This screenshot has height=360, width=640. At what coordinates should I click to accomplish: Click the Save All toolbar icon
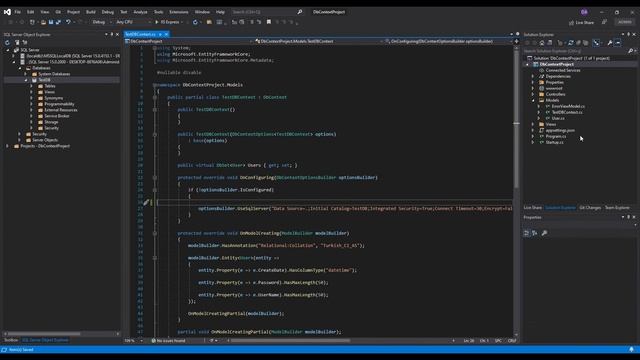tap(58, 22)
